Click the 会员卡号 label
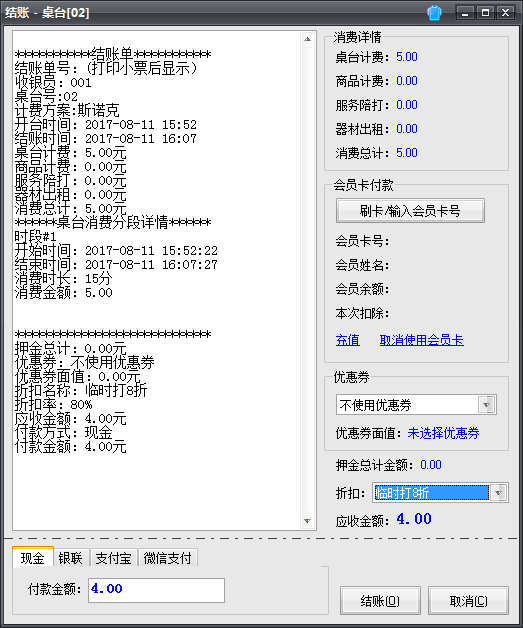This screenshot has height=628, width=523. 362,241
